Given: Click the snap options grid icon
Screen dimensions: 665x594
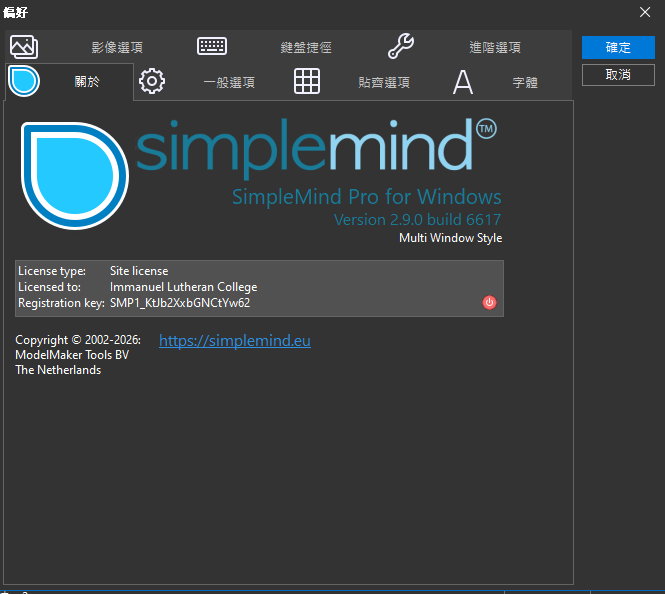Looking at the screenshot, I should (x=307, y=82).
